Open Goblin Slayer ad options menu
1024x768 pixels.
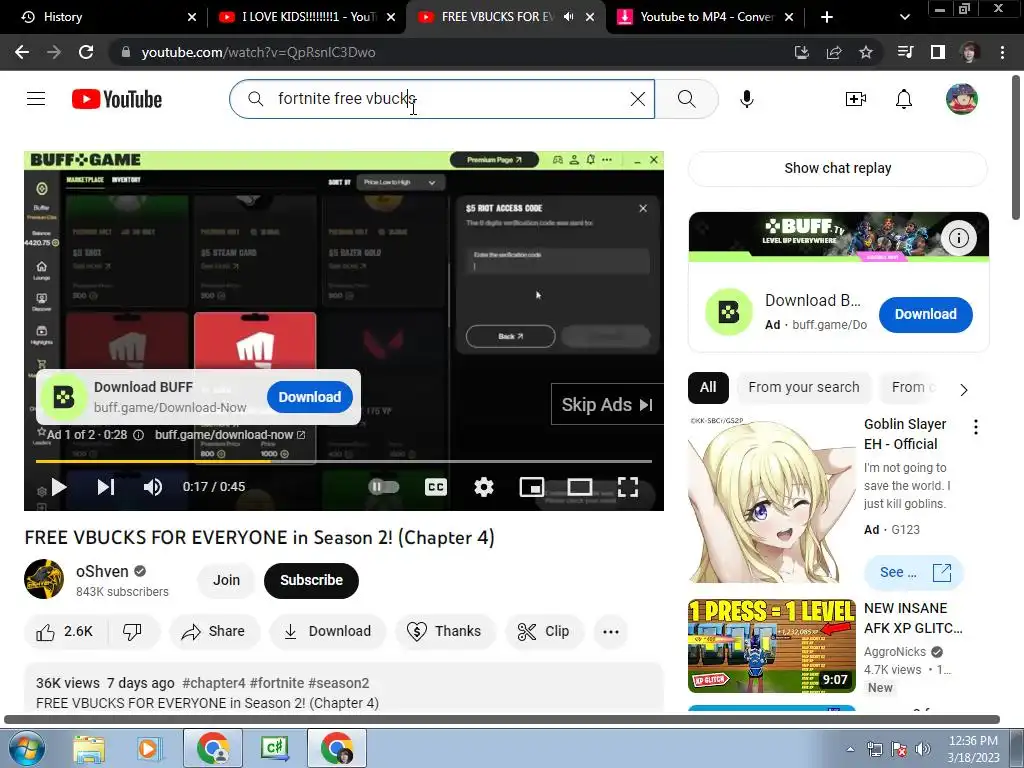tap(976, 427)
